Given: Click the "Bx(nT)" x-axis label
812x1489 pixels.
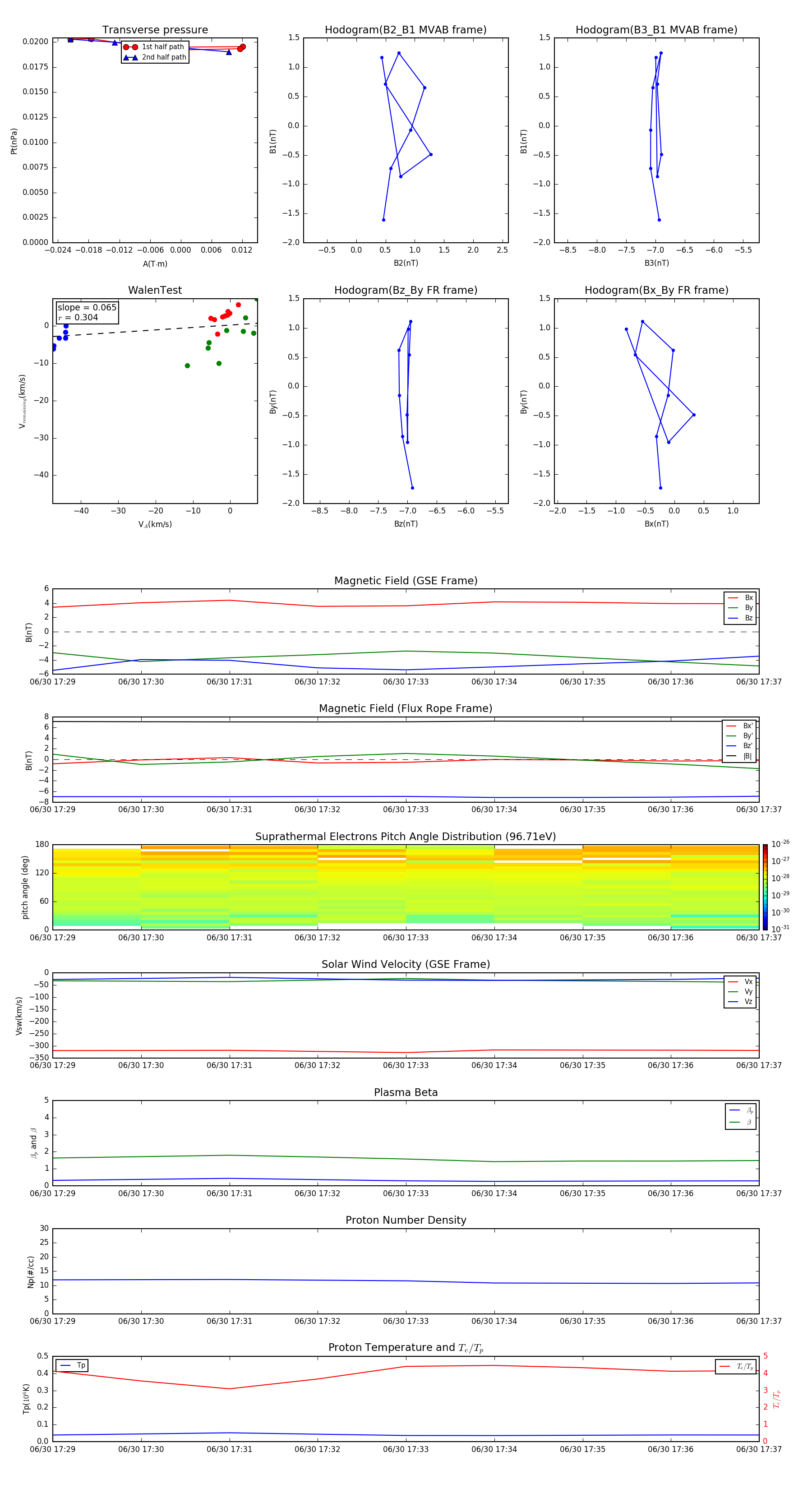Looking at the screenshot, I should (656, 524).
